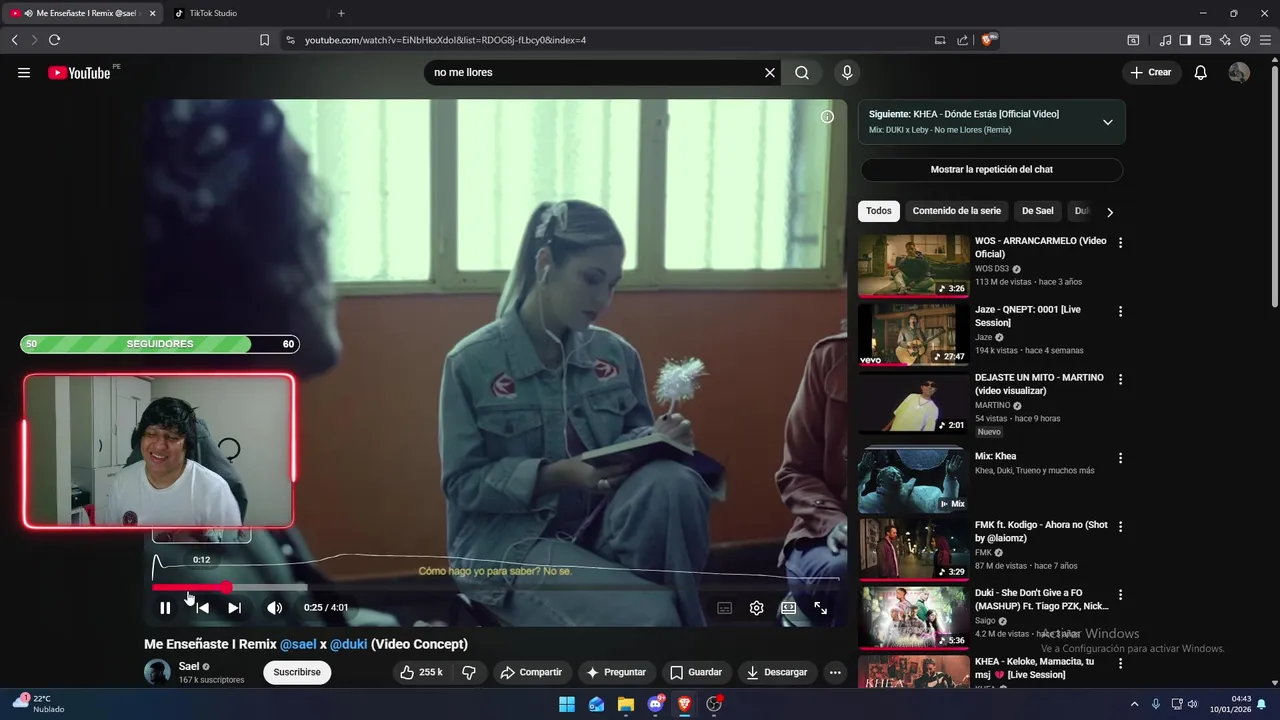
Task: Run search with the magnifier button
Action: [802, 72]
